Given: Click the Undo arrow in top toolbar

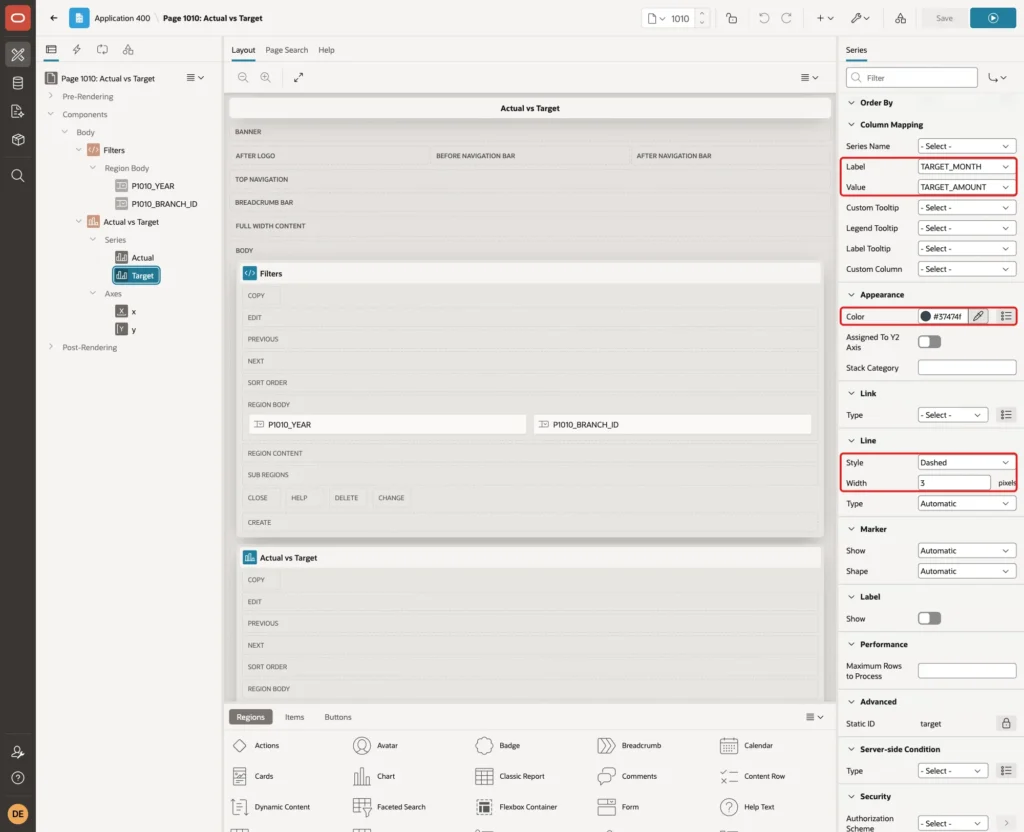Looking at the screenshot, I should coord(763,18).
